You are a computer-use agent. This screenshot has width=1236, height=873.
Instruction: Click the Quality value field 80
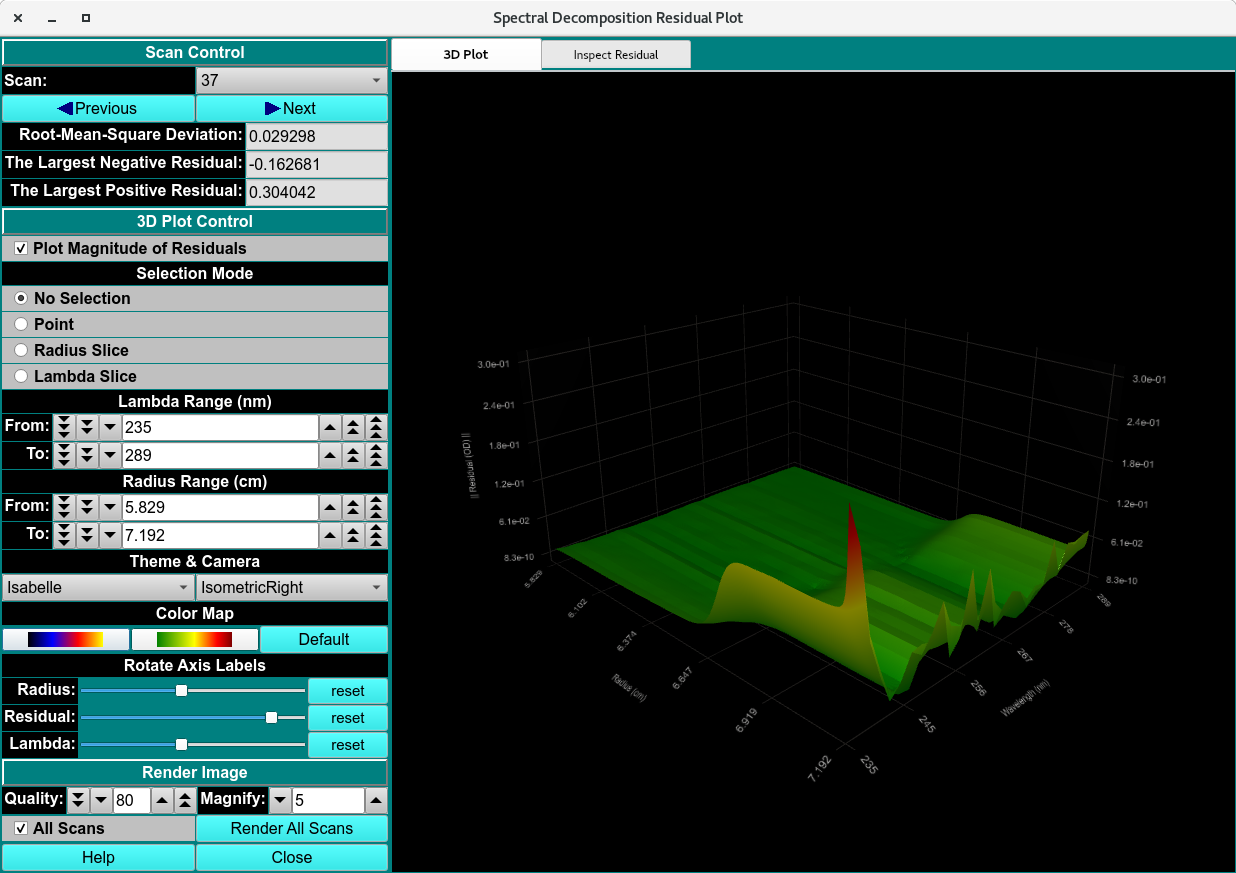tap(131, 800)
